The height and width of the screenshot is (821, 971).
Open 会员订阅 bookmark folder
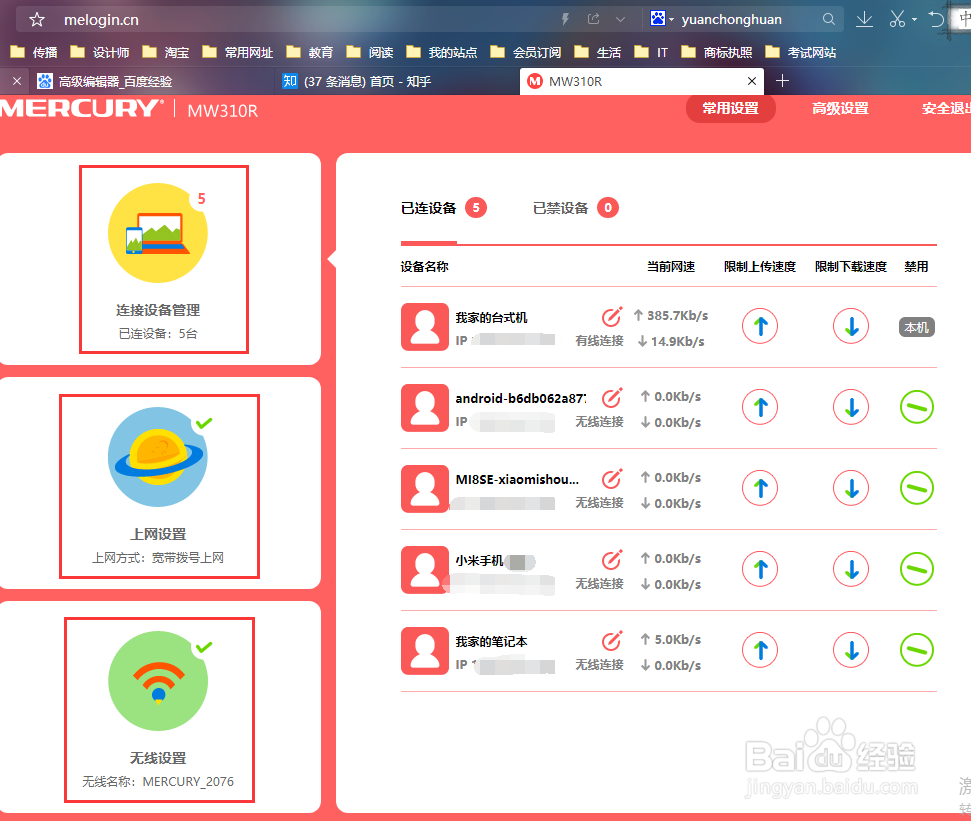pos(526,53)
